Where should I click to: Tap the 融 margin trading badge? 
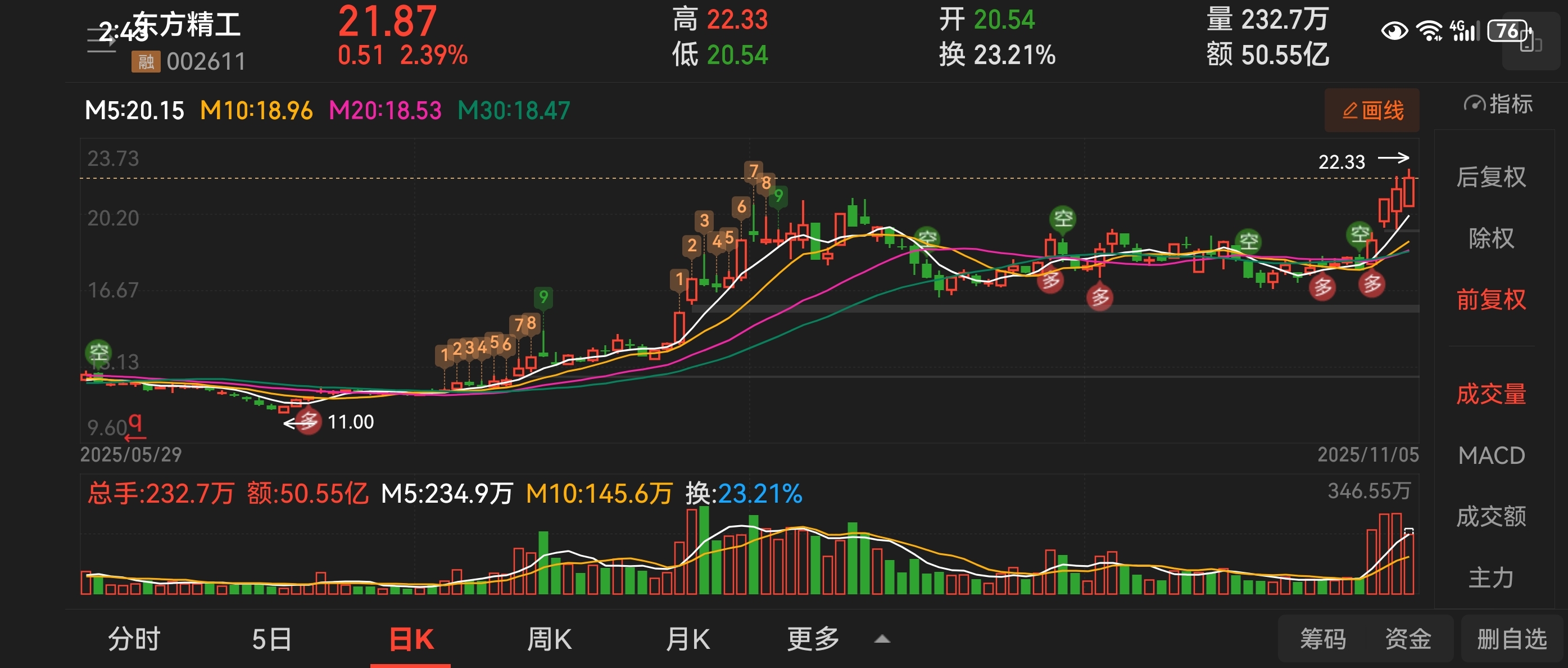point(146,61)
